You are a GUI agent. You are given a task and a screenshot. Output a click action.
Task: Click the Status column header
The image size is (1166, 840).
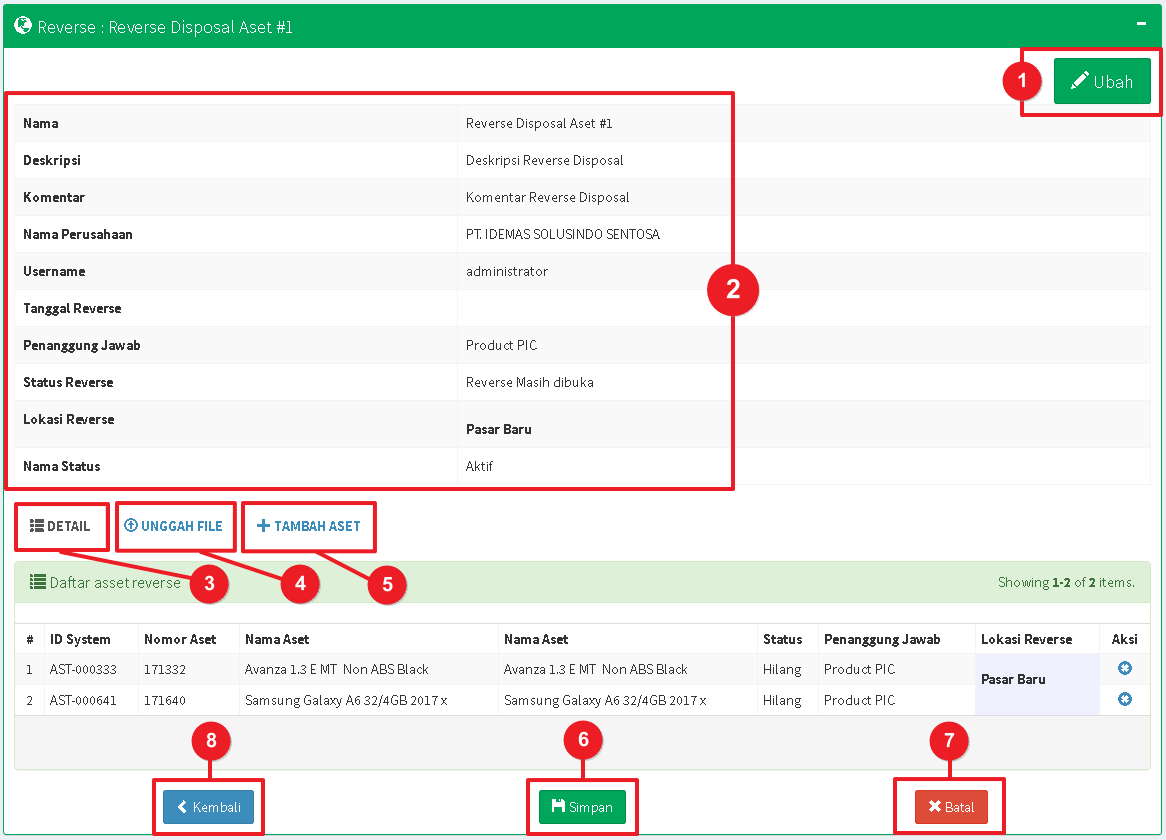tap(782, 639)
